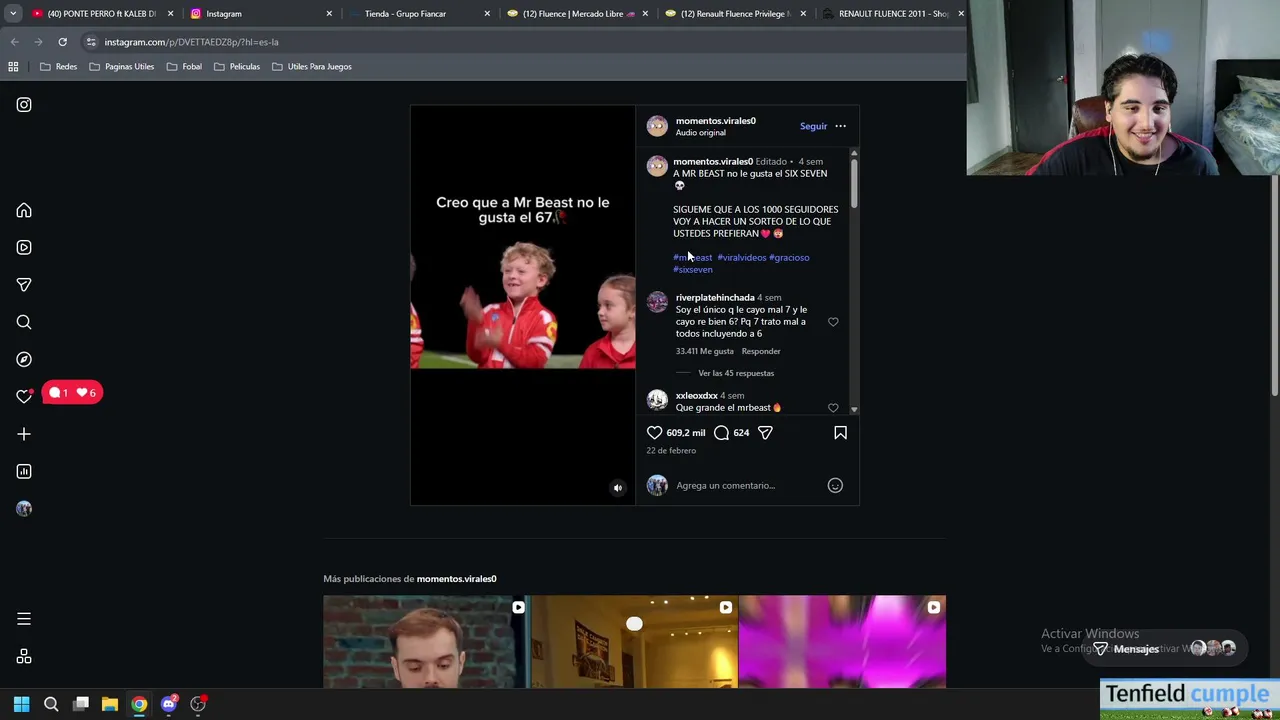Image resolution: width=1280 pixels, height=720 pixels.
Task: Open the emoji picker in comment box
Action: (x=835, y=485)
